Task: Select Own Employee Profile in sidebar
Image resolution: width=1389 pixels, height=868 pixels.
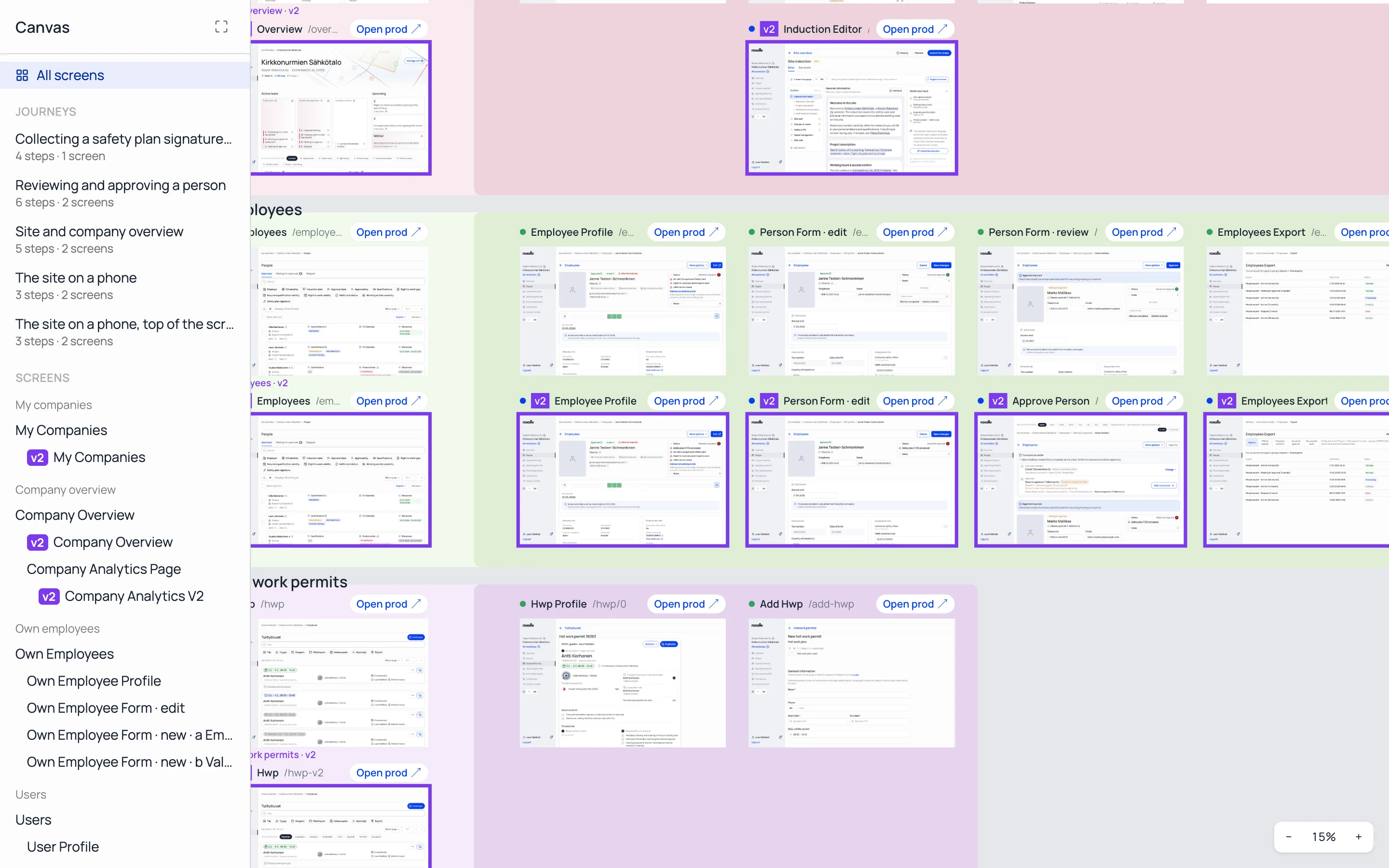Action: [x=94, y=681]
